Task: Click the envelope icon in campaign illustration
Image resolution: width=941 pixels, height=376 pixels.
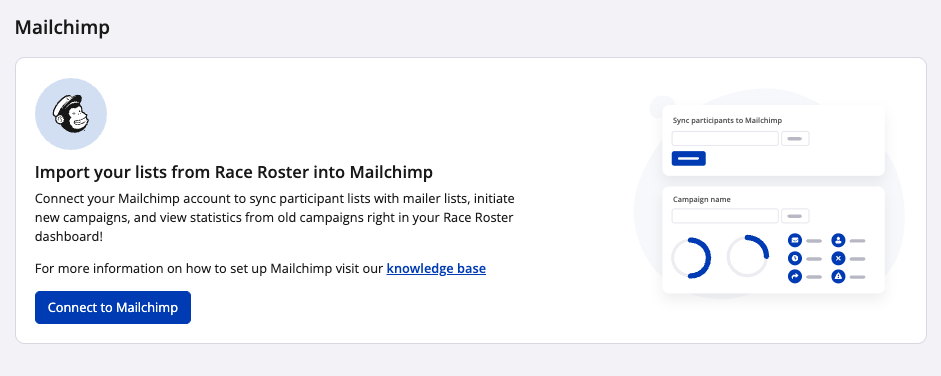Action: coord(795,240)
